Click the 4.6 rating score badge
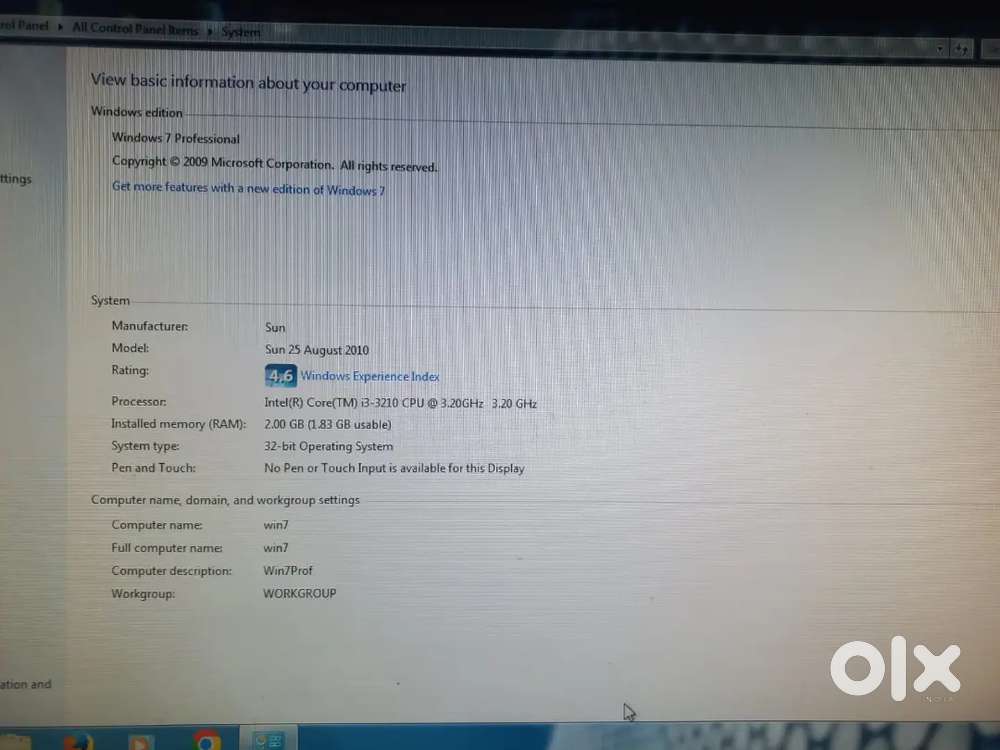The height and width of the screenshot is (750, 1000). point(280,376)
